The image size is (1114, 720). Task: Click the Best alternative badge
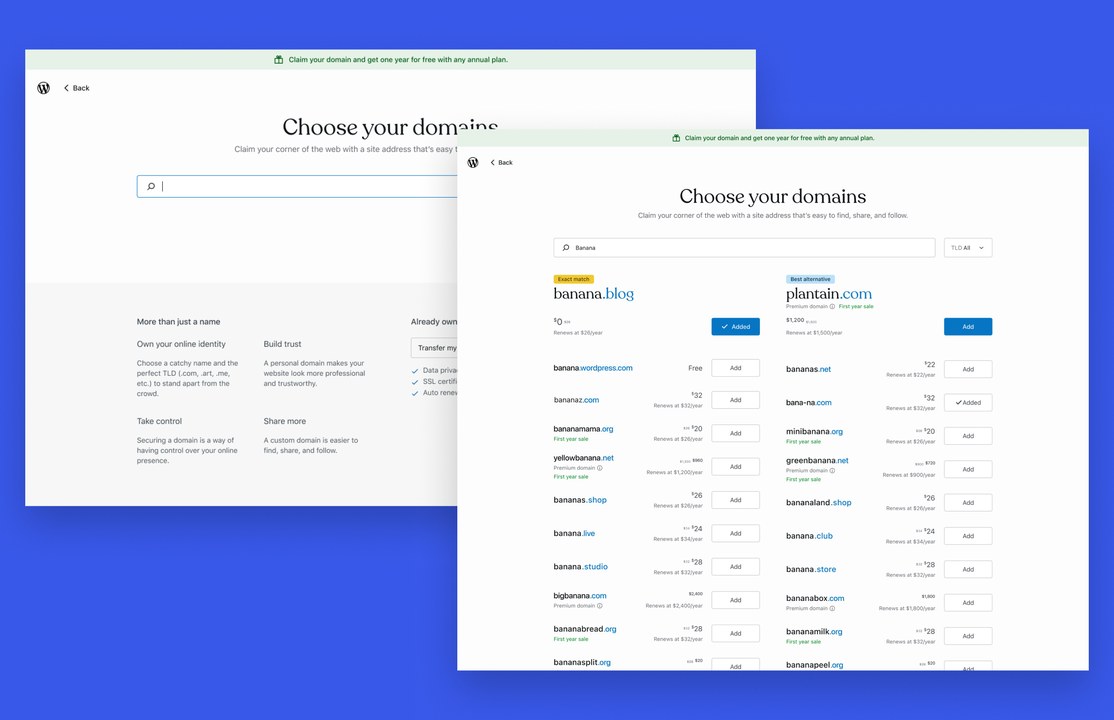[x=810, y=279]
